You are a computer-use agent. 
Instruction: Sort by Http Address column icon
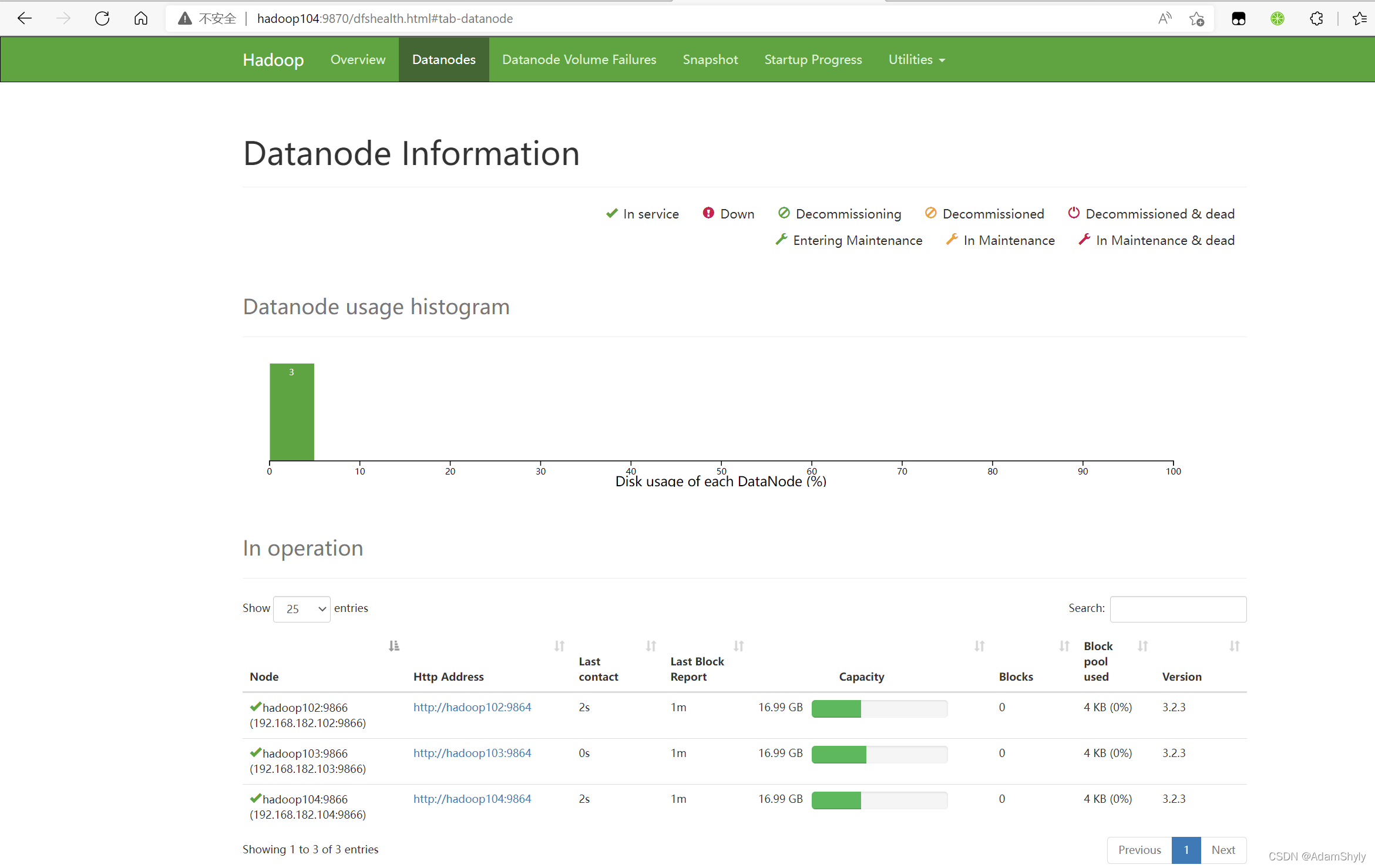point(559,646)
